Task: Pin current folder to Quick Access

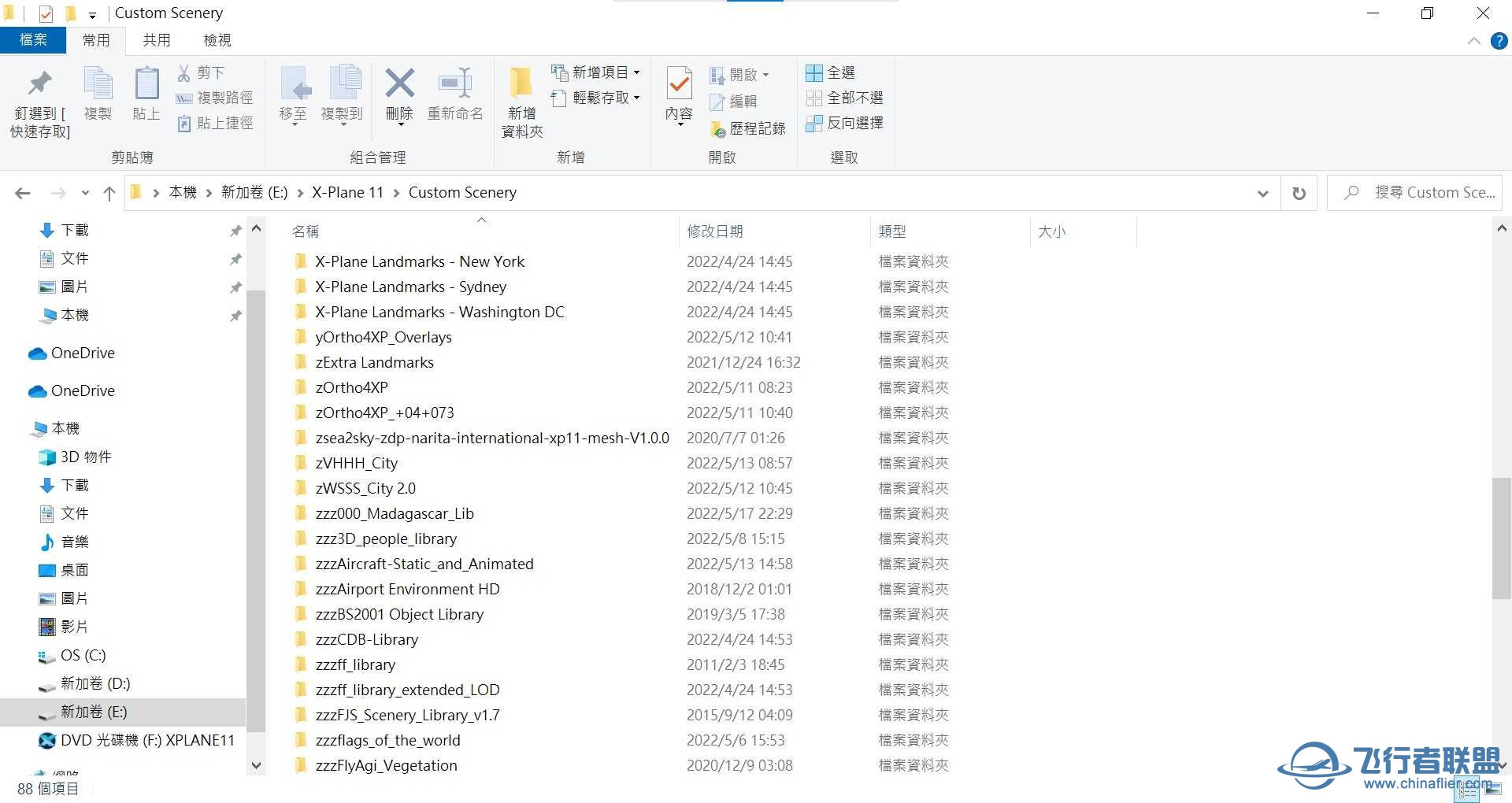Action: coord(39,99)
